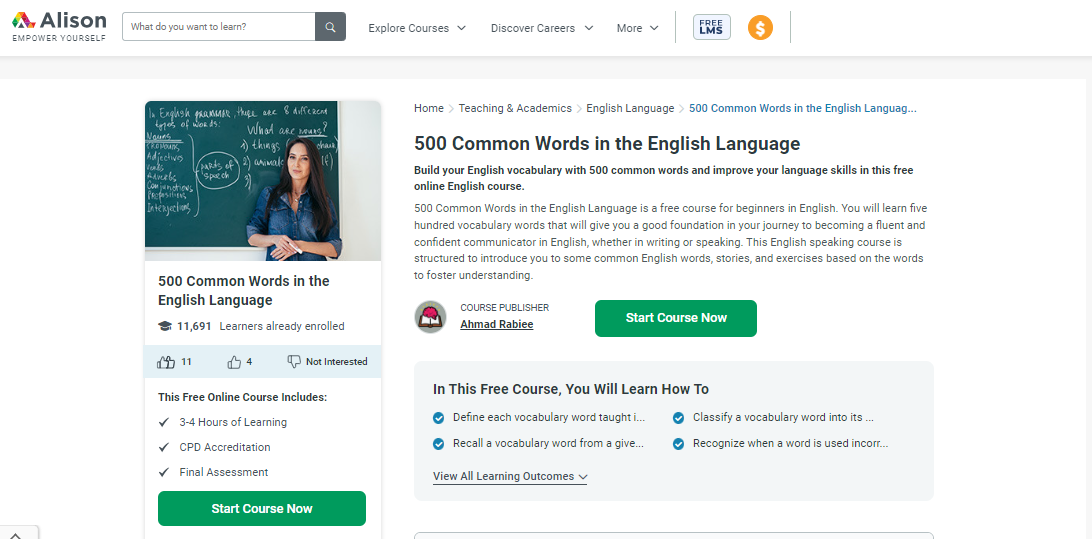Click the 11,691 learners enrolled count
The width and height of the screenshot is (1092, 539).
point(194,326)
